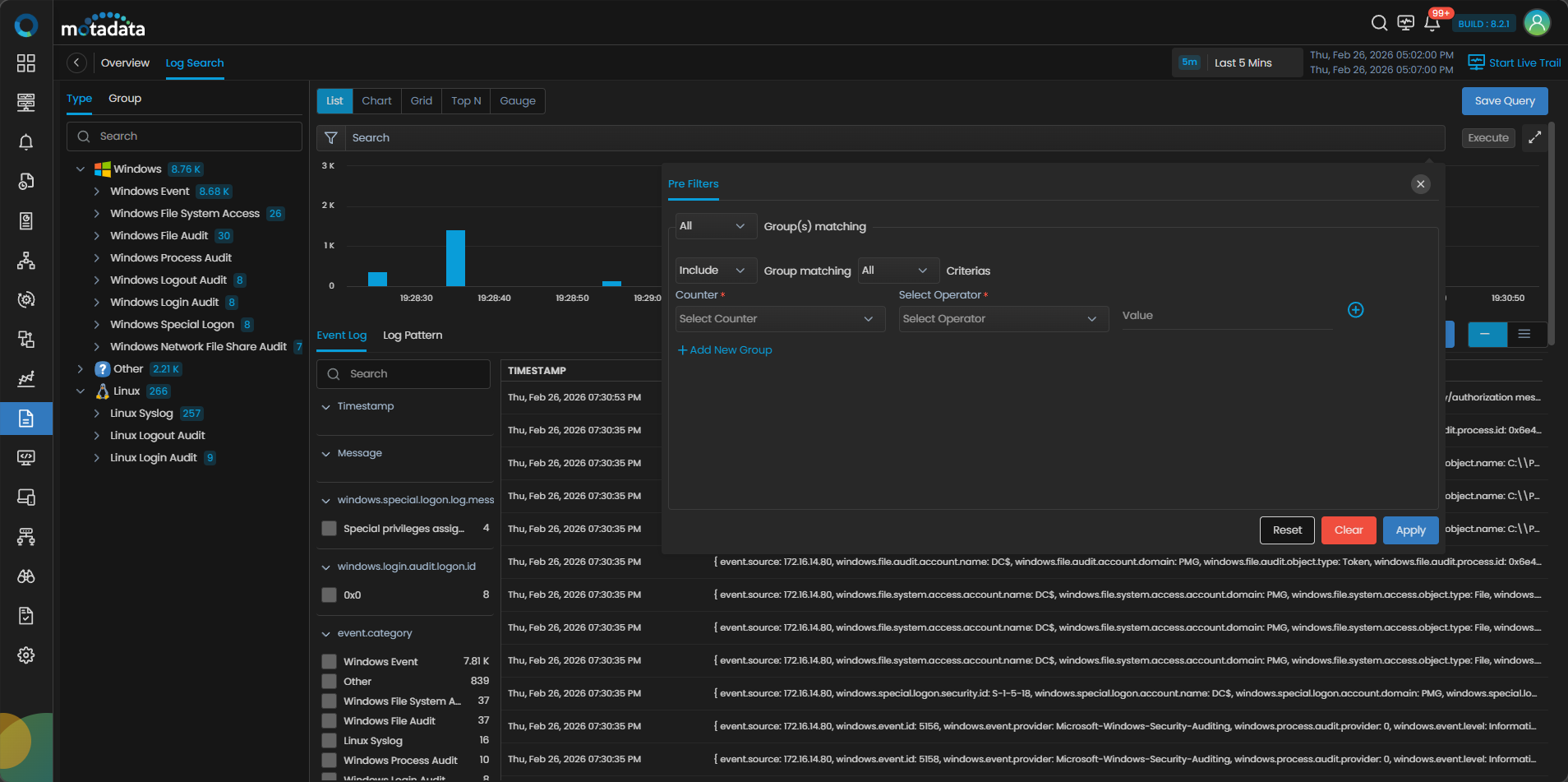1568x782 pixels.
Task: Click the plus icon to add criteria
Action: coord(1355,310)
